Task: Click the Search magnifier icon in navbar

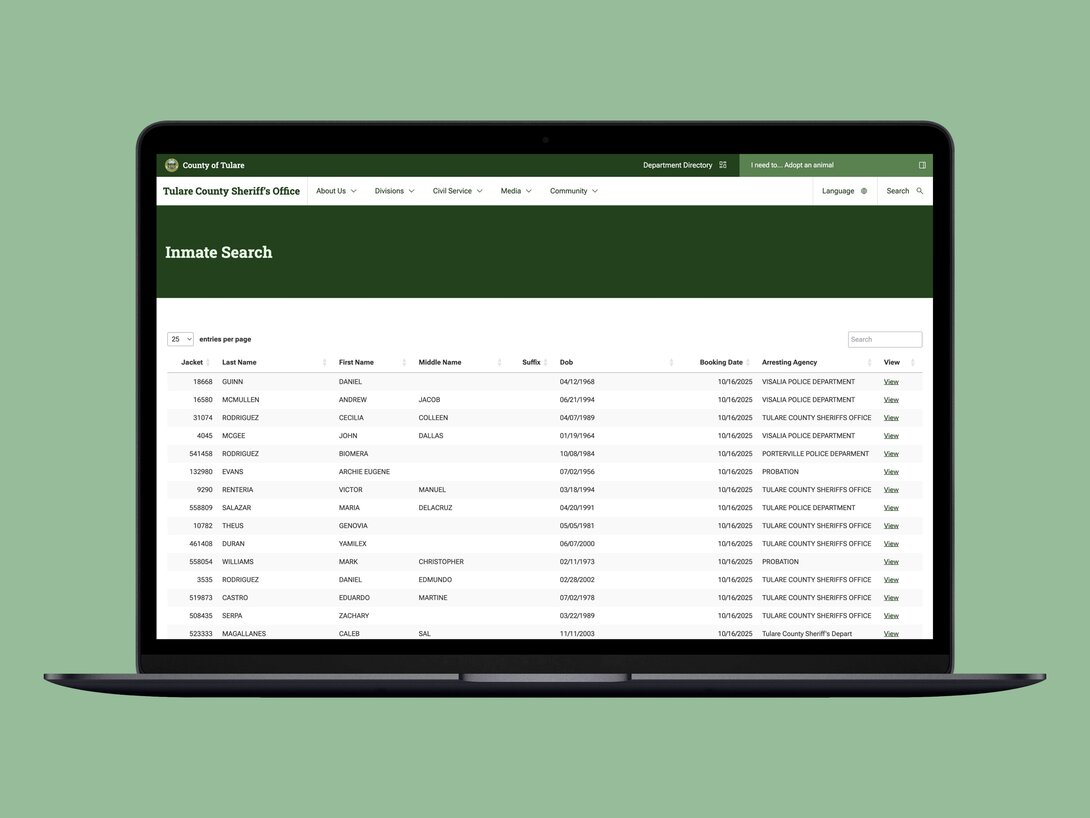Action: pos(920,191)
